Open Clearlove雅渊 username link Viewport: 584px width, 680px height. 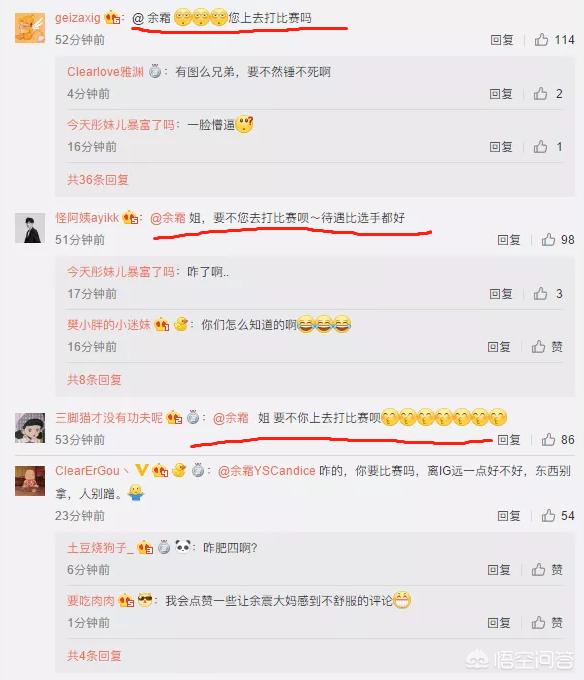tap(105, 72)
